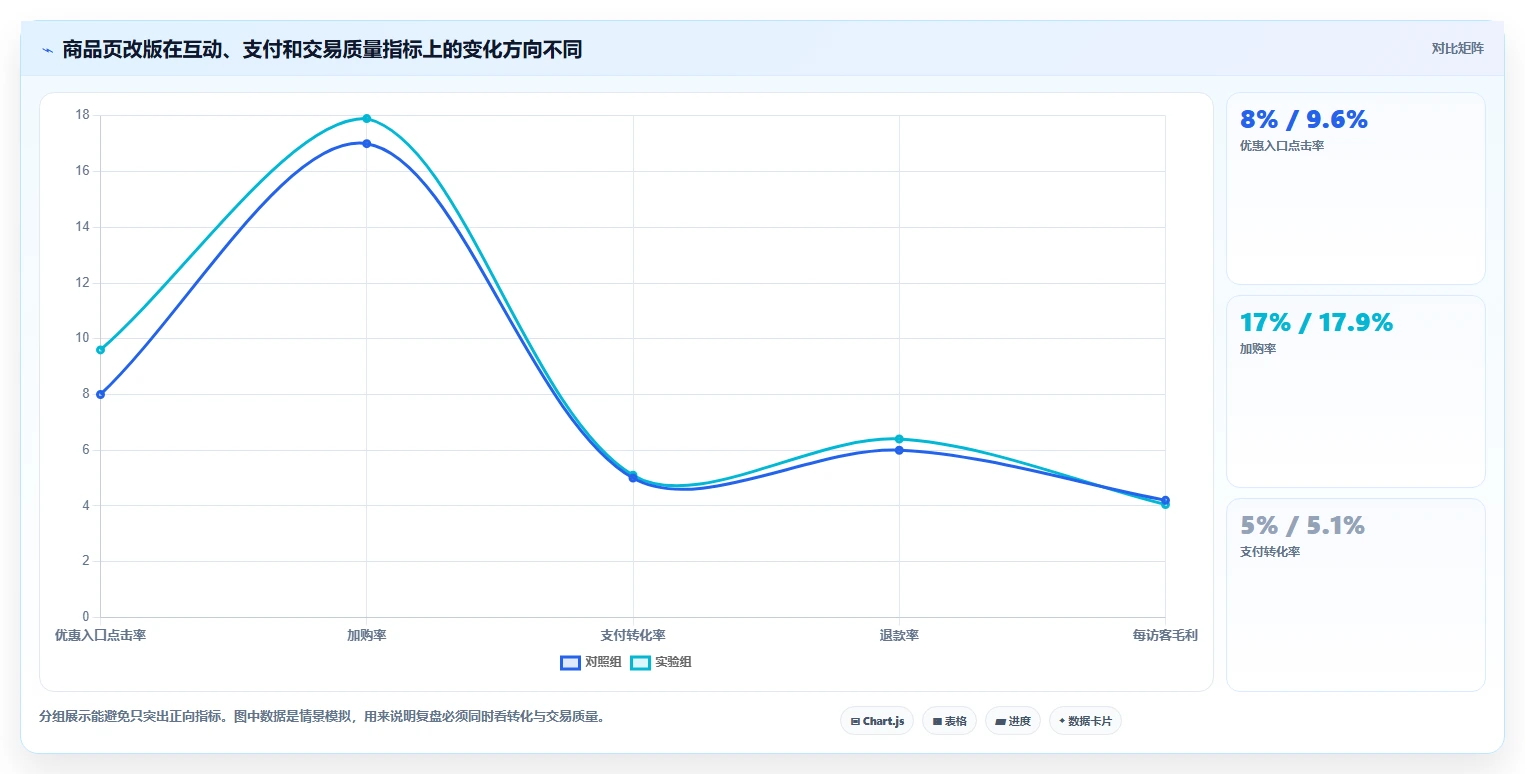The height and width of the screenshot is (774, 1525).
Task: Toggle the 对照组 legend item
Action: point(591,662)
